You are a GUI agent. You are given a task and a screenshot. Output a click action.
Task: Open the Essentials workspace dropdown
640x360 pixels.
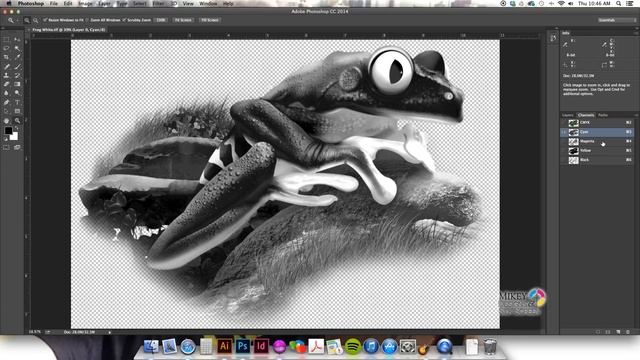tap(616, 20)
